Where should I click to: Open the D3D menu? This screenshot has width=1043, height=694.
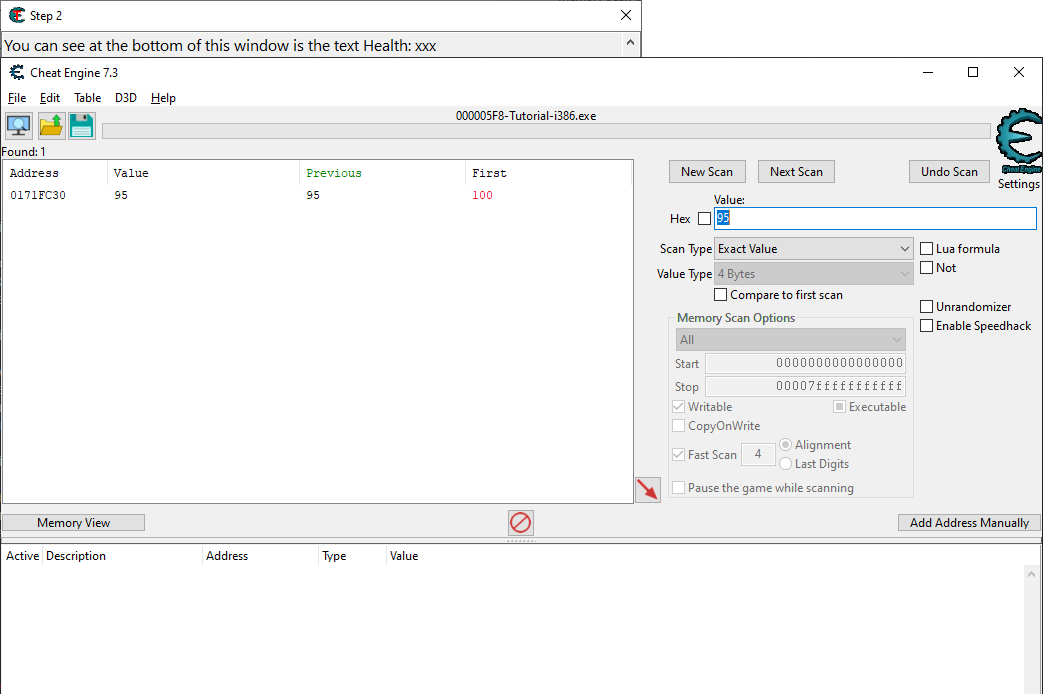126,98
